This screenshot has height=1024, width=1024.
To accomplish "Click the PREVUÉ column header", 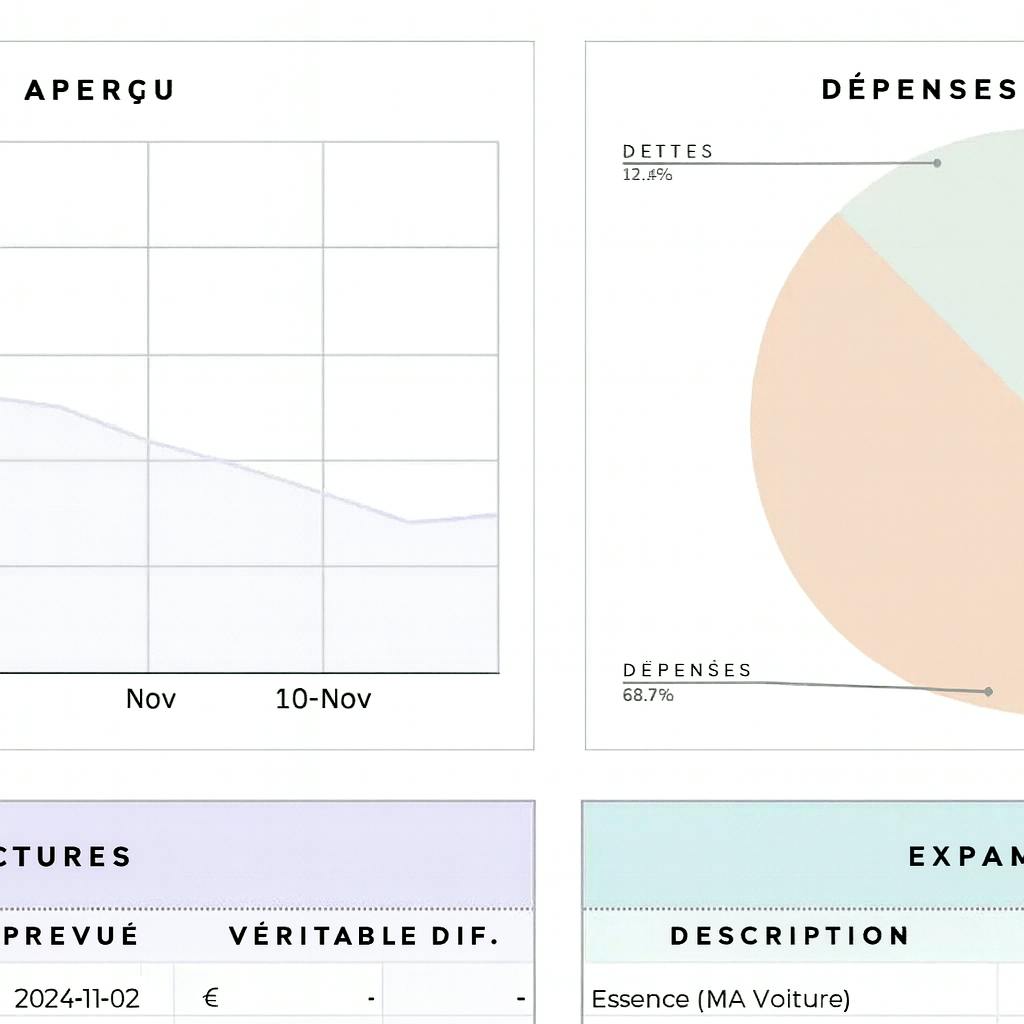I will 72,936.
